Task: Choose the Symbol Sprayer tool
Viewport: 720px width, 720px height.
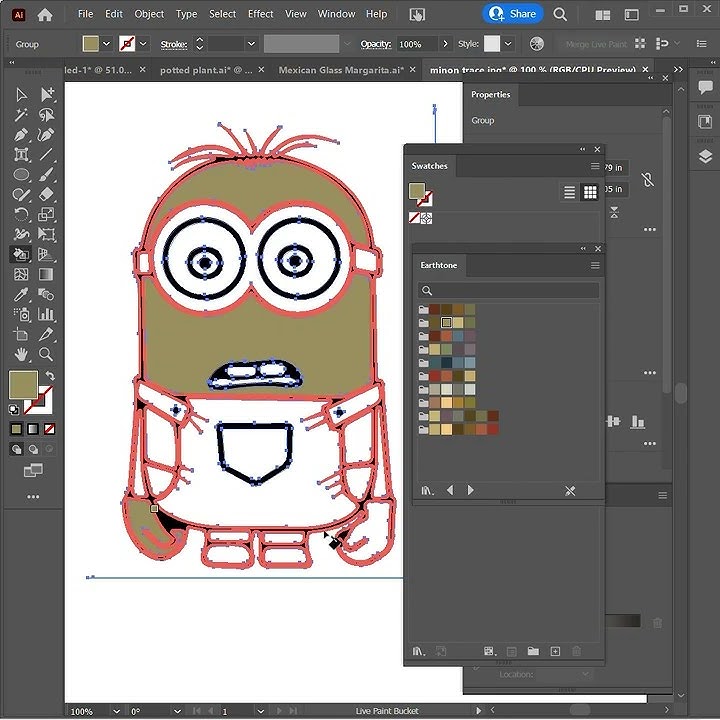Action: click(x=21, y=314)
